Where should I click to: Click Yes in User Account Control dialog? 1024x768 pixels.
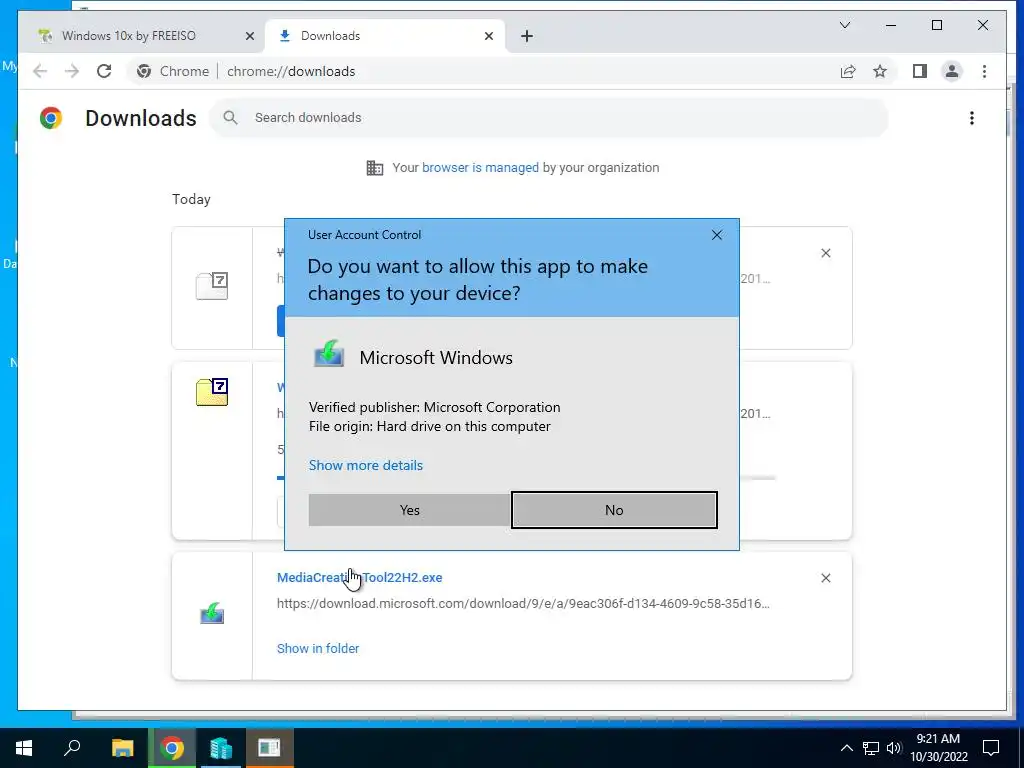click(409, 510)
